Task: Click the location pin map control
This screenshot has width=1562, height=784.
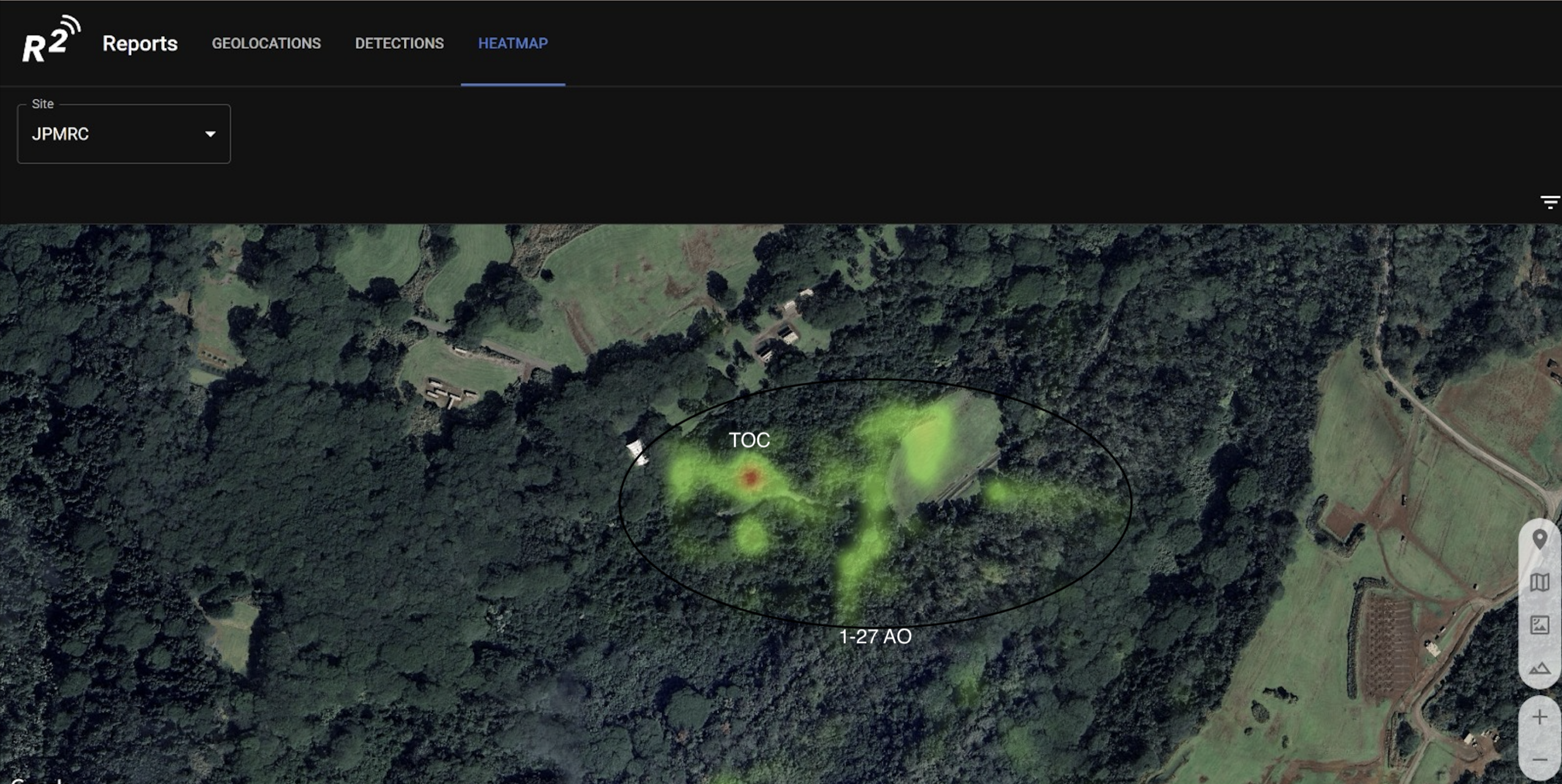Action: tap(1540, 539)
